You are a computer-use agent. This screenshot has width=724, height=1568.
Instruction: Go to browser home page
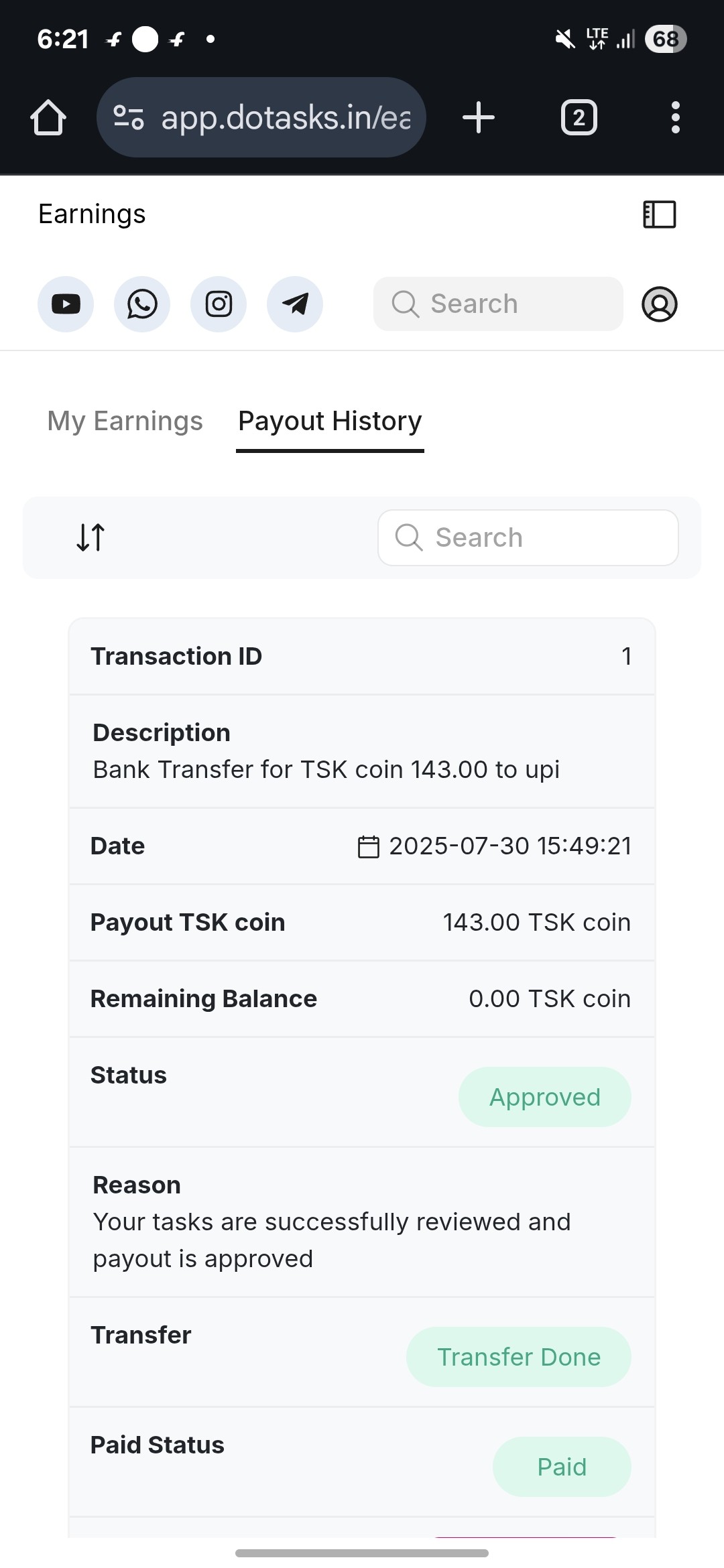pyautogui.click(x=48, y=118)
